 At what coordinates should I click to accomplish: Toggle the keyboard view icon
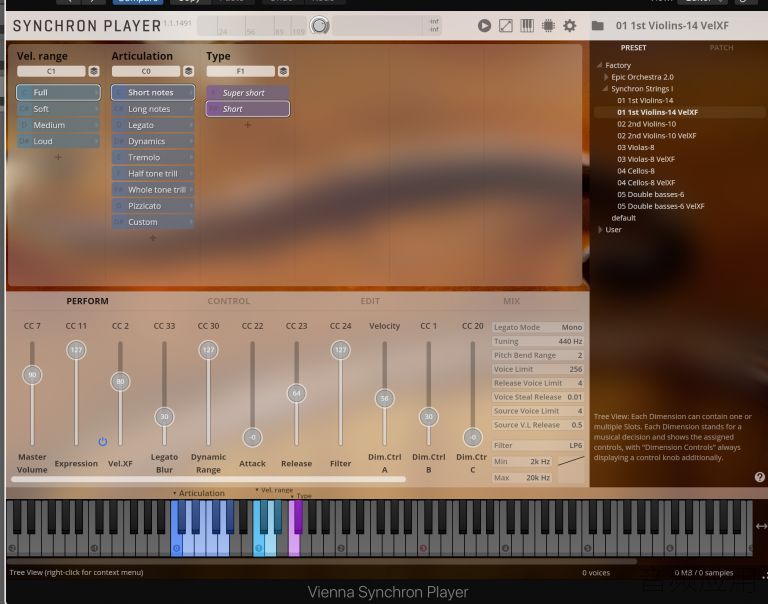click(x=527, y=25)
